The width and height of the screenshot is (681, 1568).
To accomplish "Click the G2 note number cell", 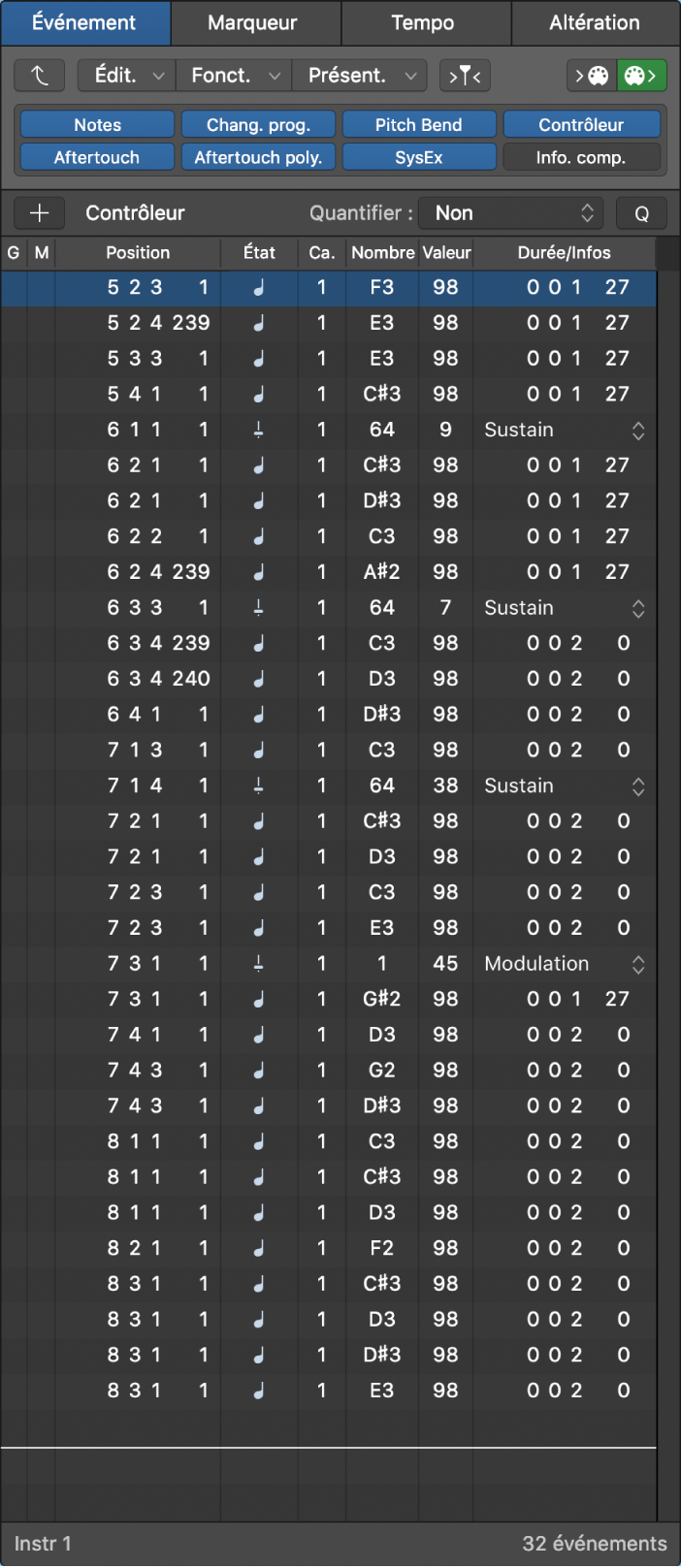I will point(382,1071).
